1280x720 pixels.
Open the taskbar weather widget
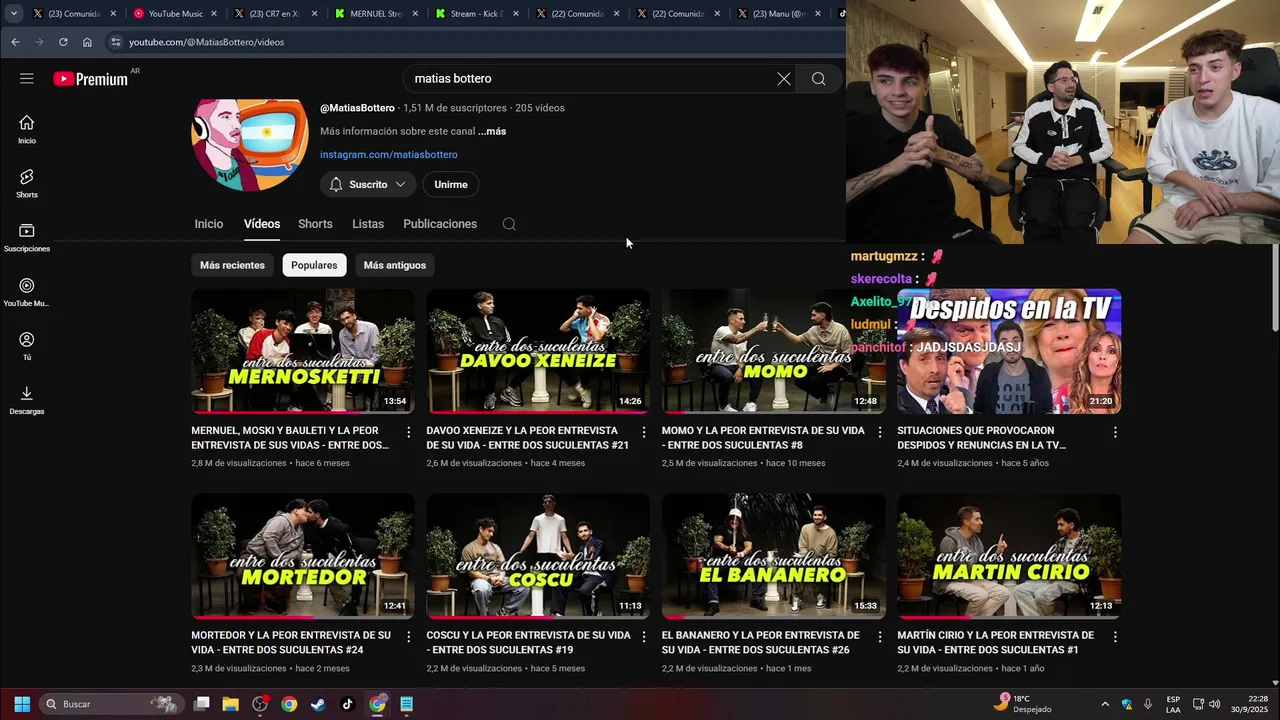(1022, 704)
